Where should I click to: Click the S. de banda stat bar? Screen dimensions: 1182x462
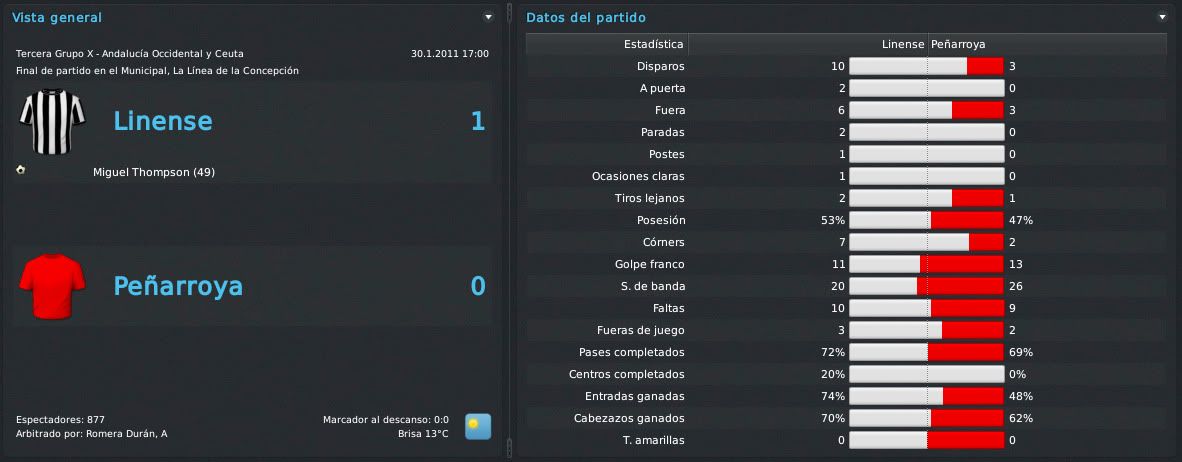[927, 286]
